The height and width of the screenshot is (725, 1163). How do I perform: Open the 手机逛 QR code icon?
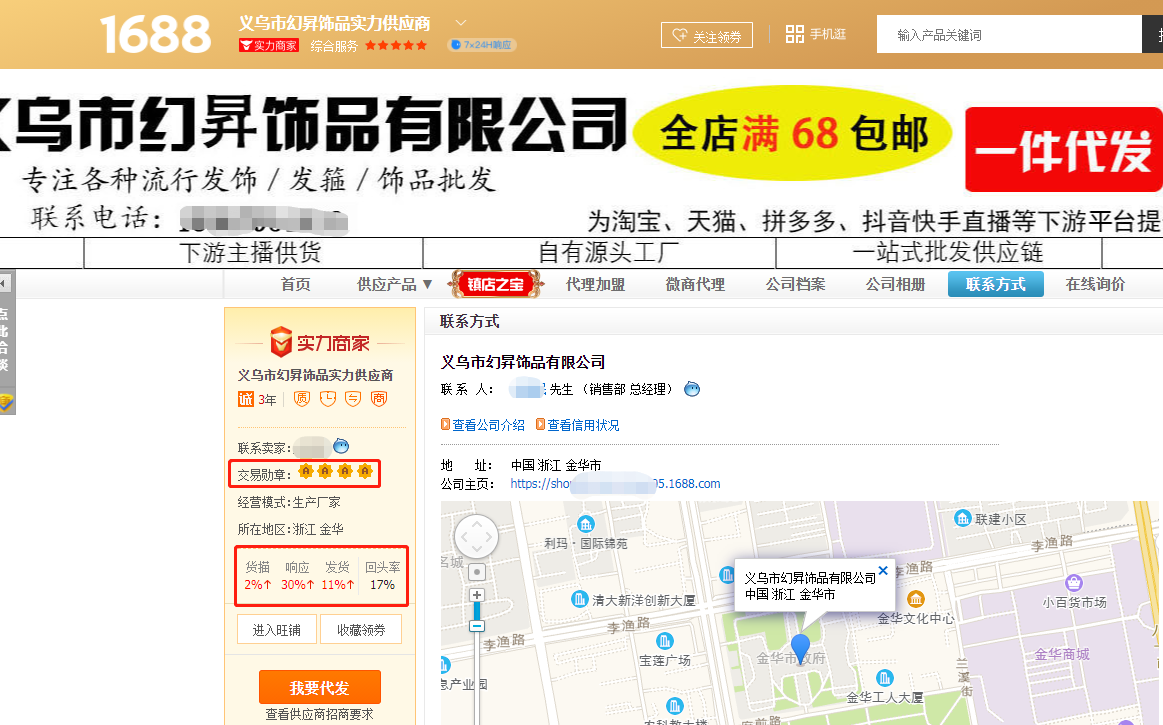point(794,34)
